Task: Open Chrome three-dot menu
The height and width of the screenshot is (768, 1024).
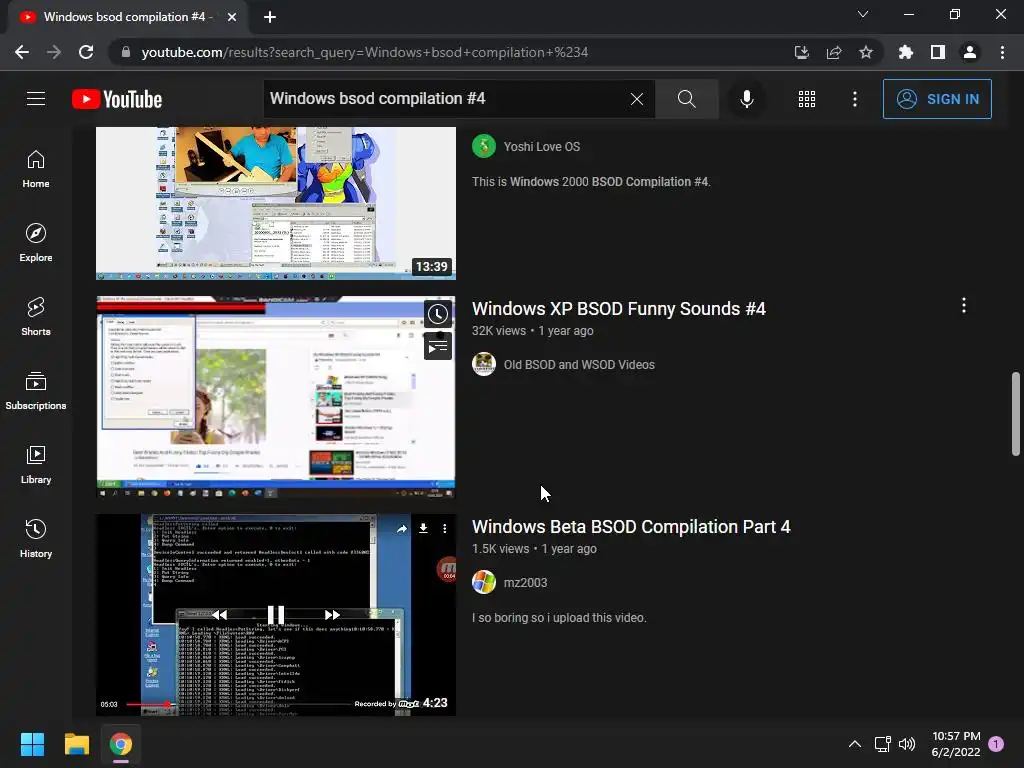Action: click(1002, 52)
